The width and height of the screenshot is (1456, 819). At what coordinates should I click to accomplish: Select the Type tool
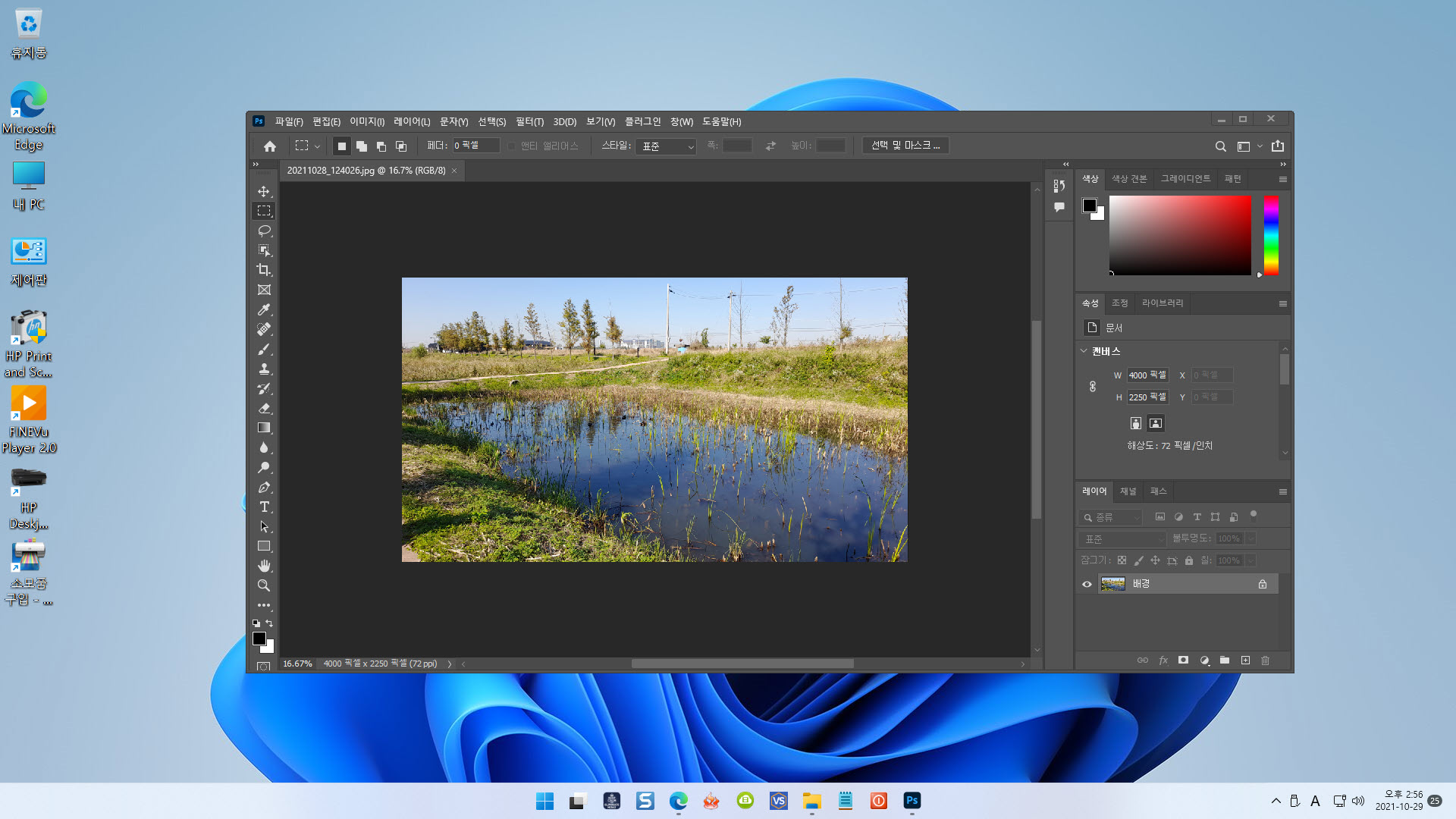coord(264,507)
